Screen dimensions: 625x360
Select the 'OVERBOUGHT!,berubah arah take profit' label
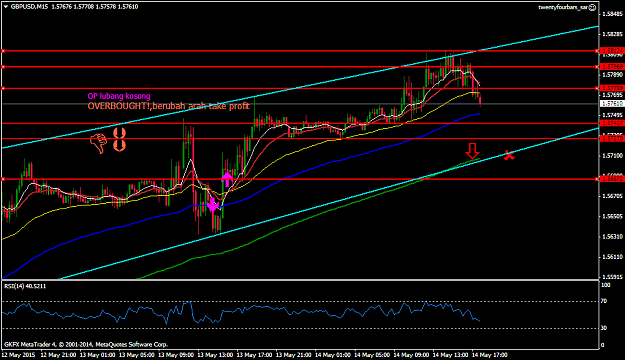[x=168, y=106]
